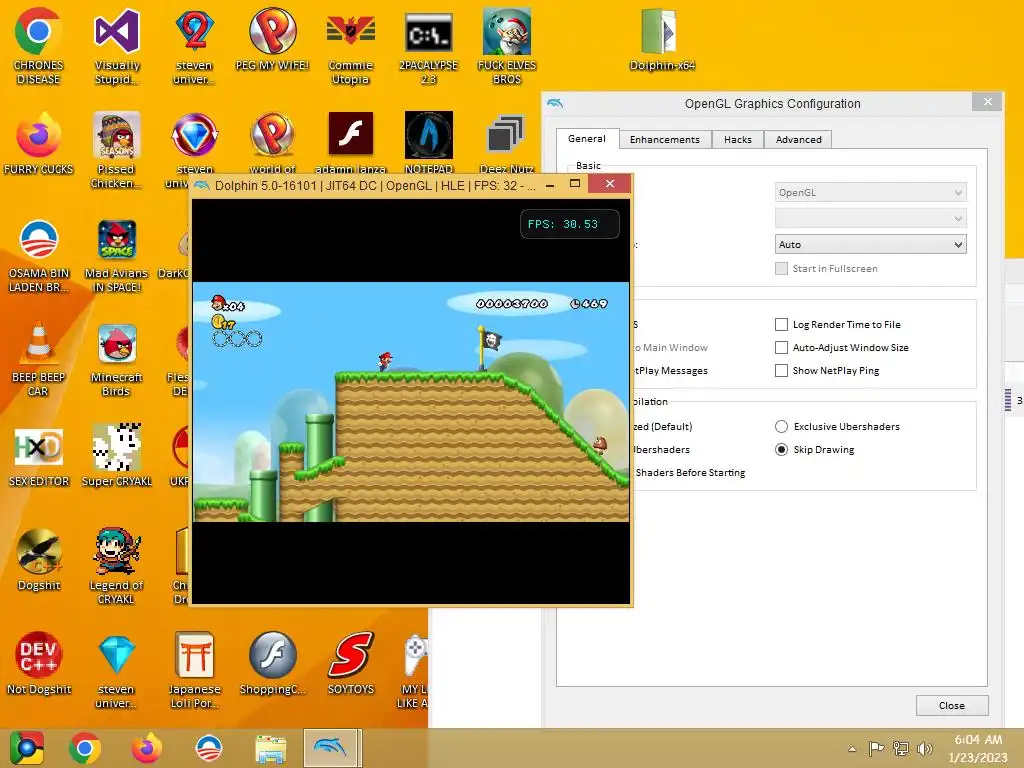Select the NOTEPAD desktop icon
The image size is (1024, 768).
pos(428,140)
